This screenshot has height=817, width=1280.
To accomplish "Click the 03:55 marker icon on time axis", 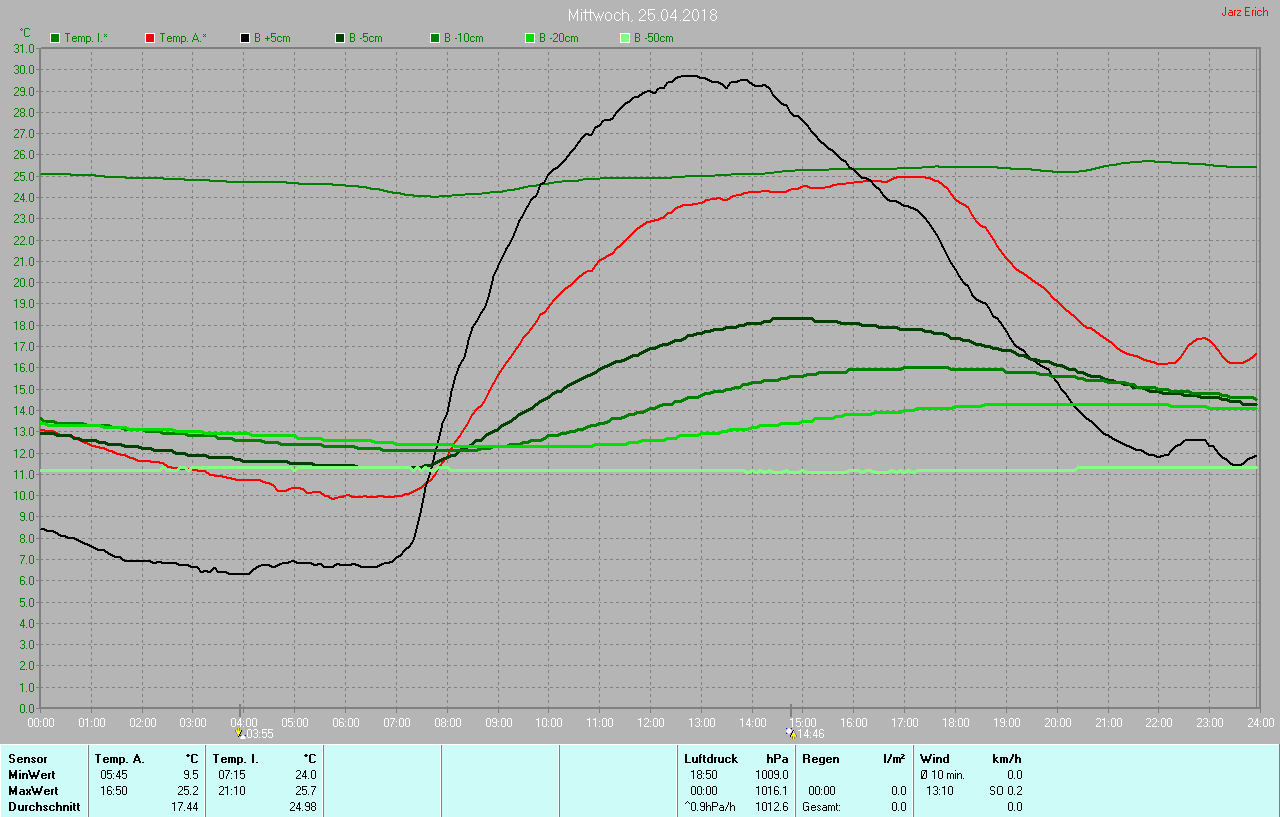I will (239, 732).
